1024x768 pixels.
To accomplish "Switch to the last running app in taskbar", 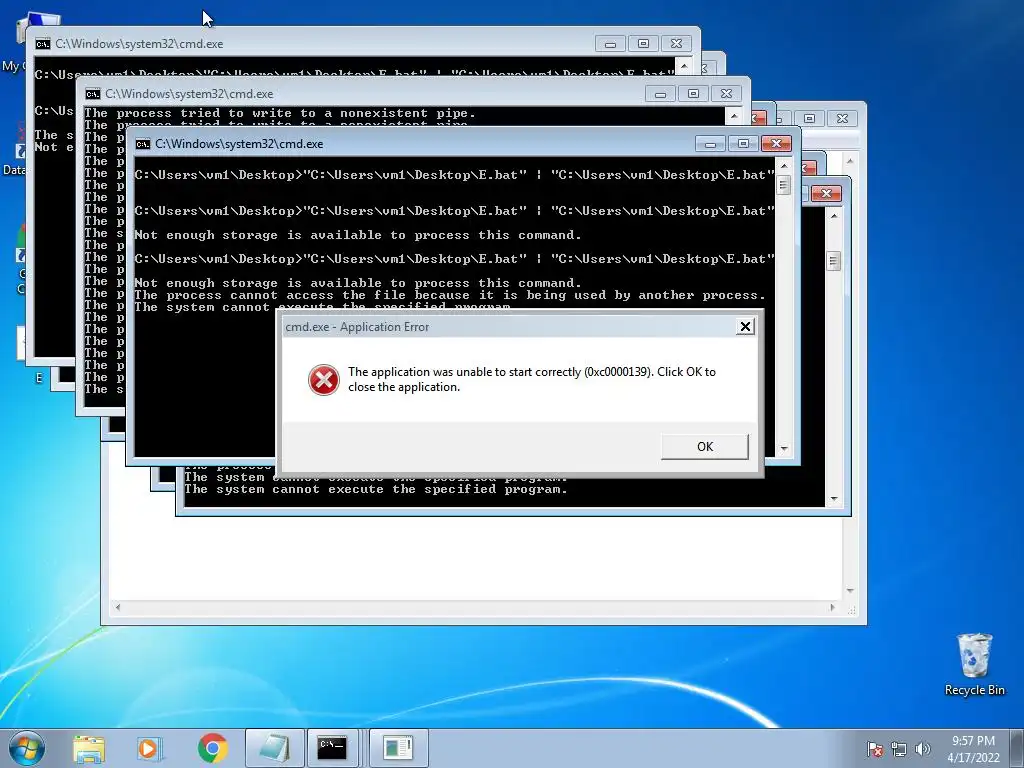I will click(x=398, y=748).
